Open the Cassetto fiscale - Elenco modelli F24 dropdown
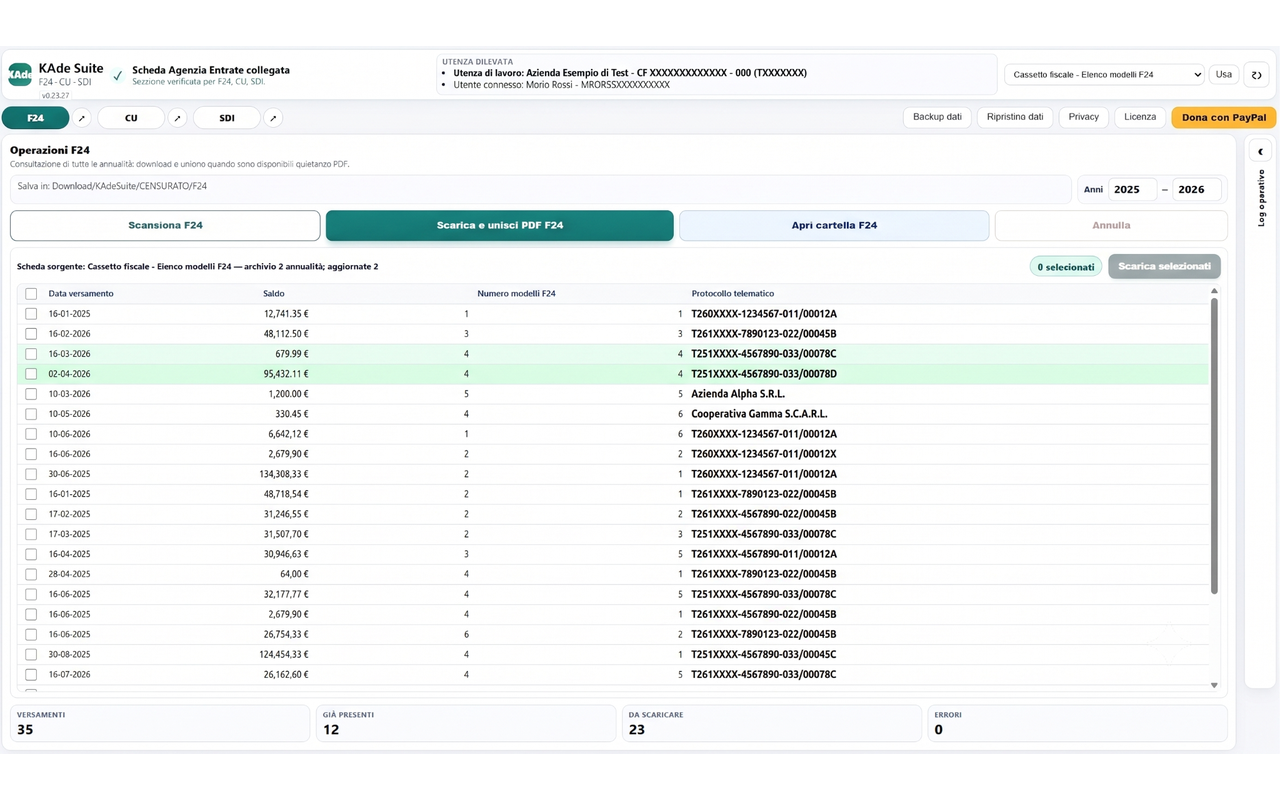 (1105, 75)
